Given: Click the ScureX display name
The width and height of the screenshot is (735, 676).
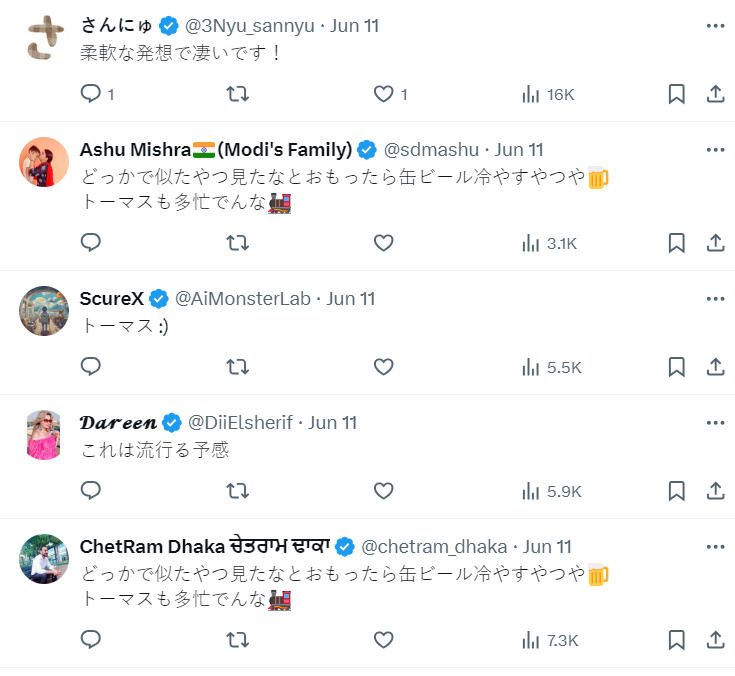Looking at the screenshot, I should [x=111, y=298].
